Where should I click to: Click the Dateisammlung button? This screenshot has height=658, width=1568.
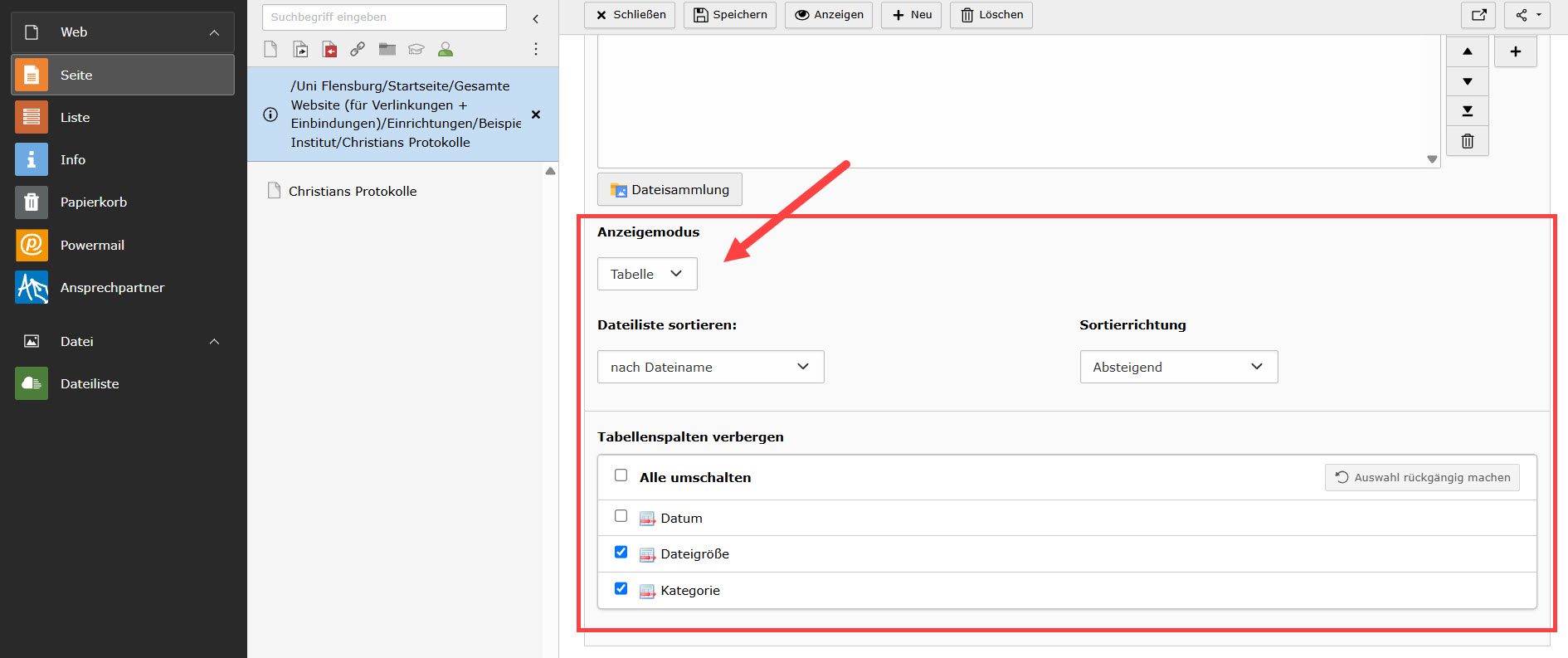click(670, 190)
